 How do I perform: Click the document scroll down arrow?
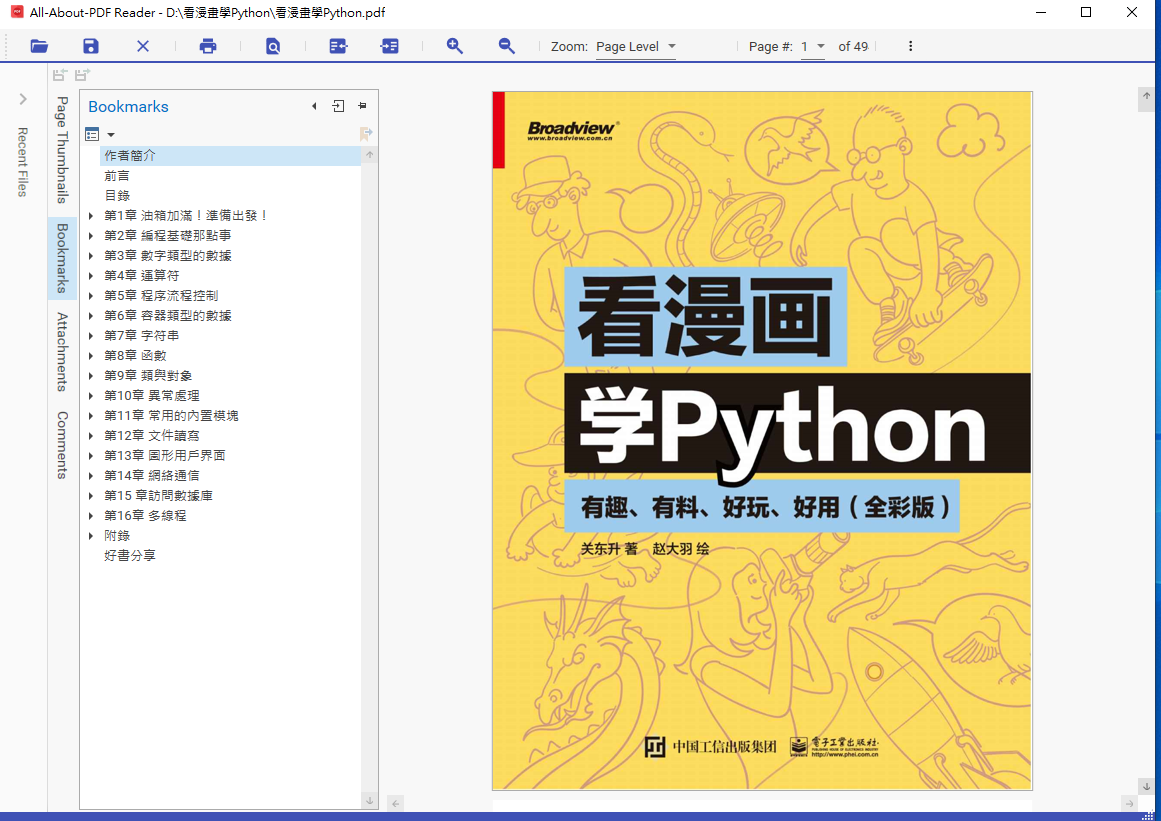coord(1146,787)
